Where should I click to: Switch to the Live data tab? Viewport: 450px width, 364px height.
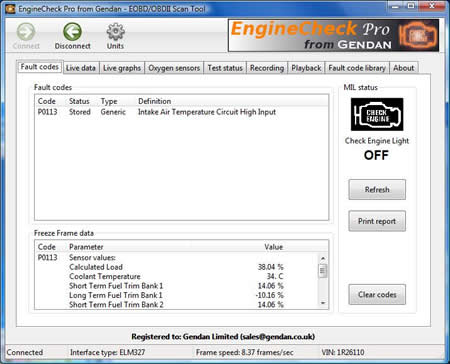point(81,68)
